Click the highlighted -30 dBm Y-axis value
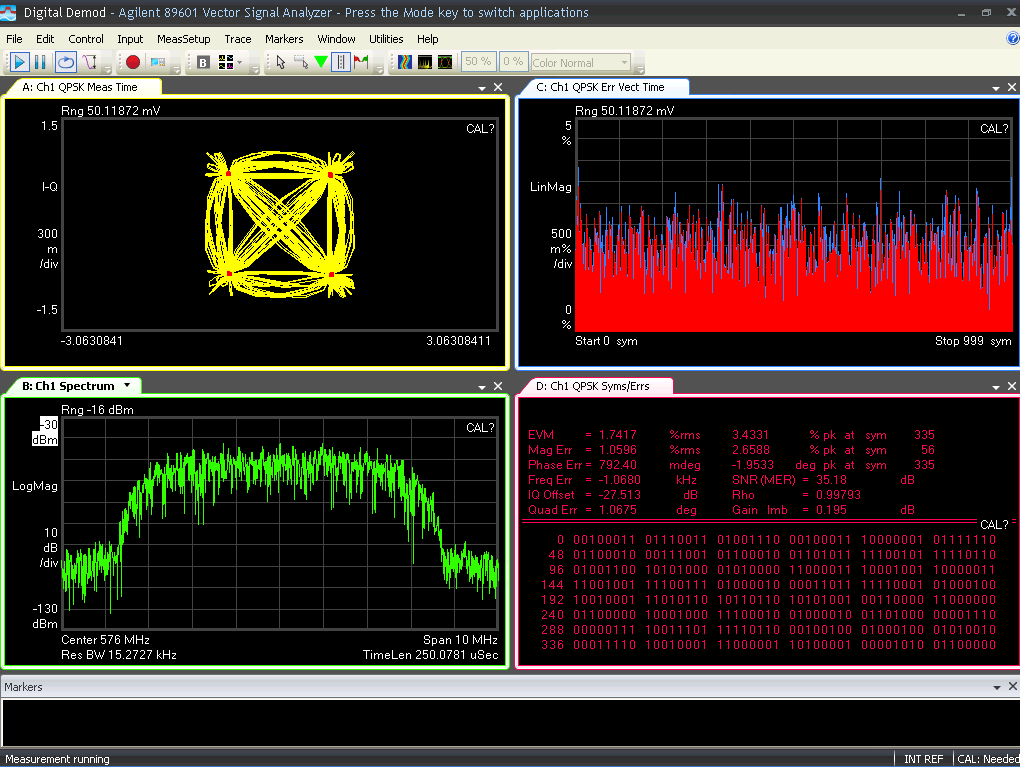The image size is (1020, 767). tap(45, 432)
